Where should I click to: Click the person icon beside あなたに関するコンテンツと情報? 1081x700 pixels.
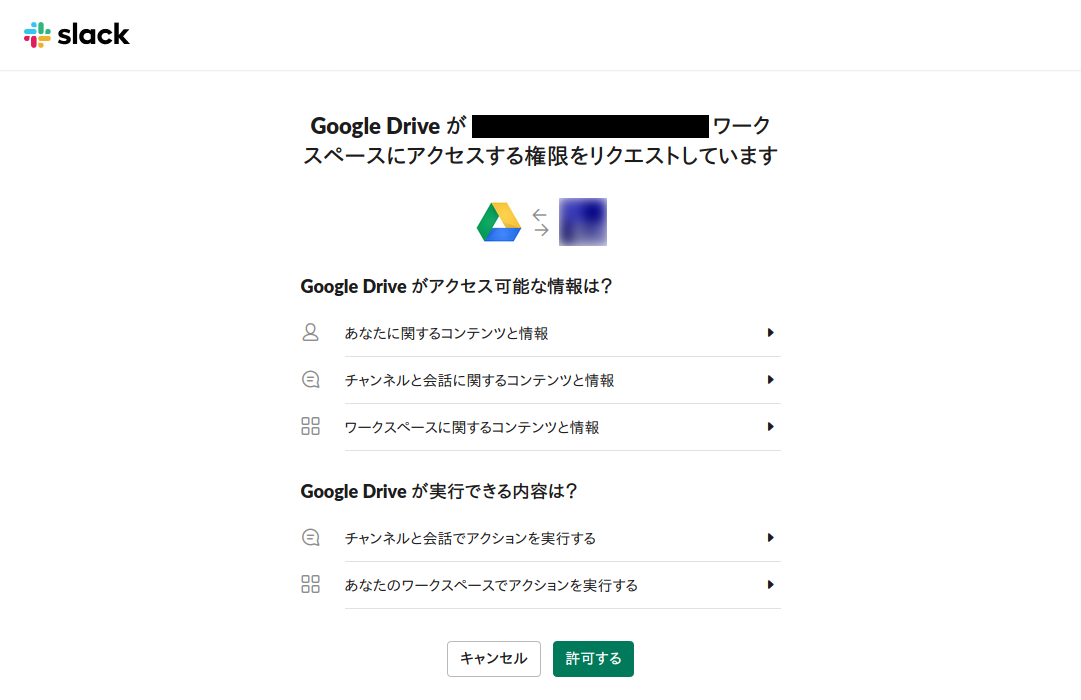(x=311, y=332)
